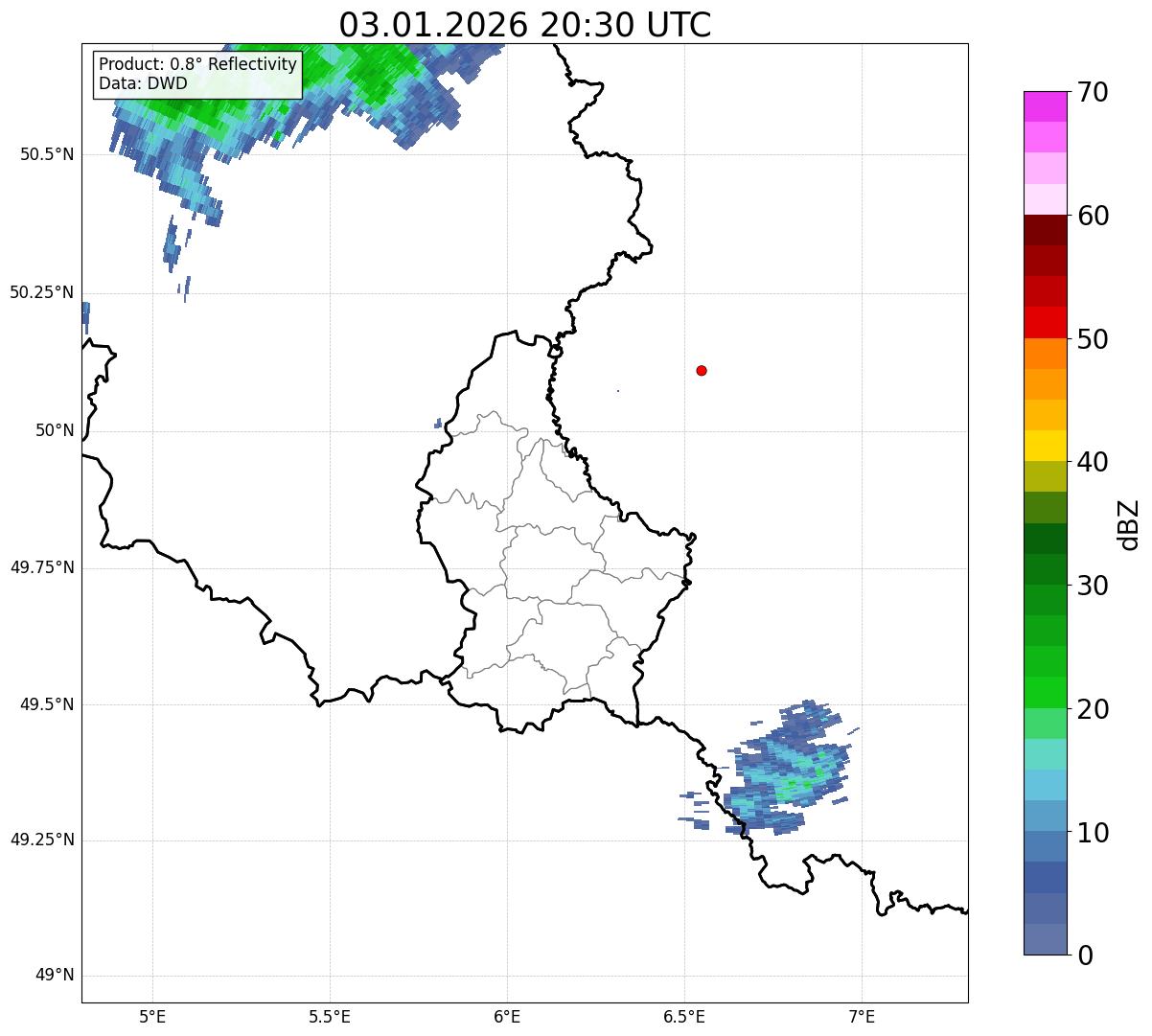Click the 20 colorbar tick label

tap(1093, 709)
